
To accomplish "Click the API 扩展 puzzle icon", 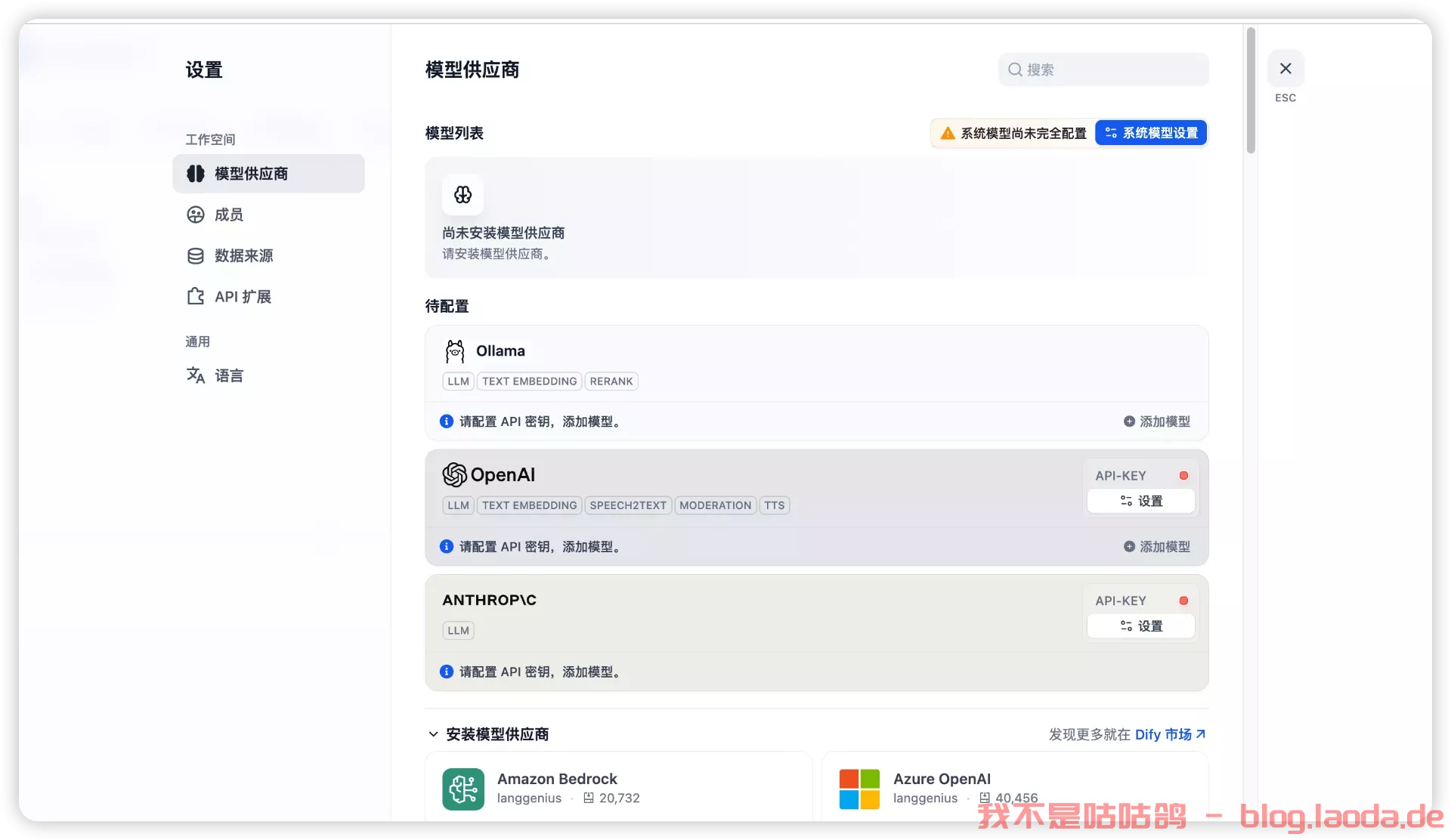I will tap(196, 296).
